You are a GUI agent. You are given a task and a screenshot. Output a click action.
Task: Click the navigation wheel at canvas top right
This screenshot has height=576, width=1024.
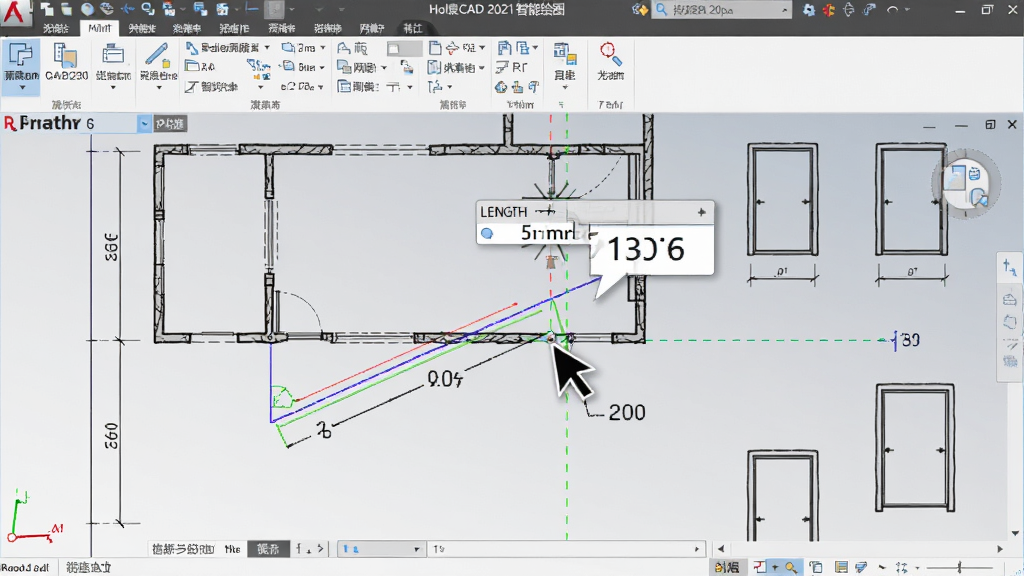(965, 185)
